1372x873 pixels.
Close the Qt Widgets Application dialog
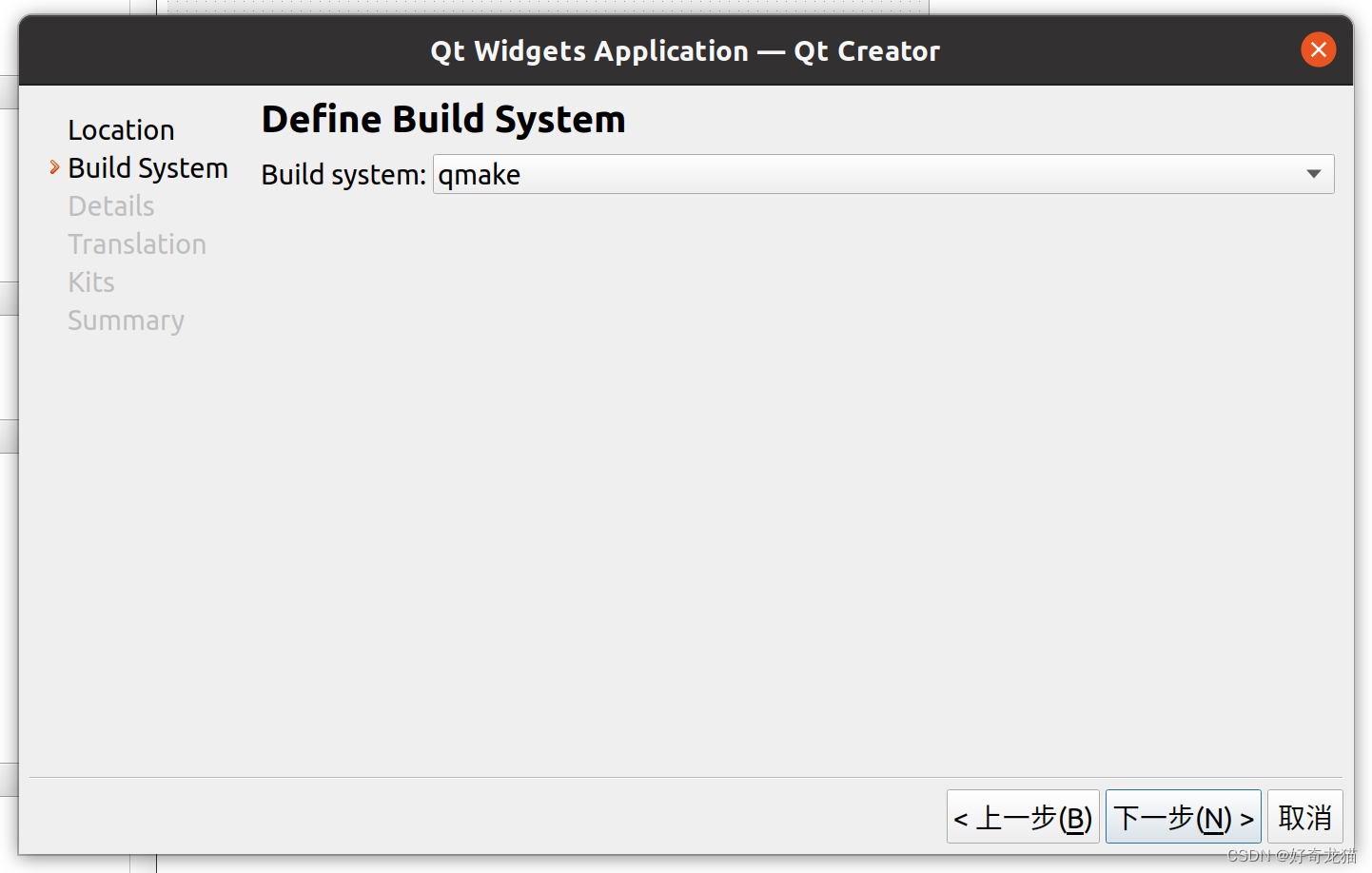coord(1318,49)
